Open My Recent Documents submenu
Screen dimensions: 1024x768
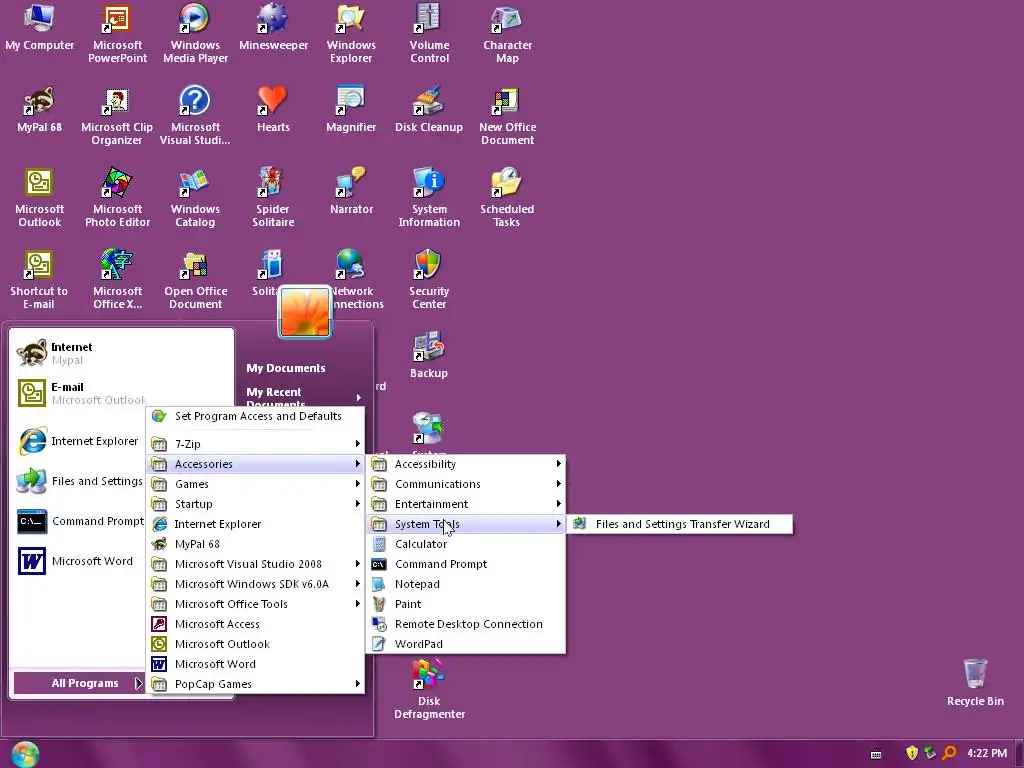click(304, 396)
